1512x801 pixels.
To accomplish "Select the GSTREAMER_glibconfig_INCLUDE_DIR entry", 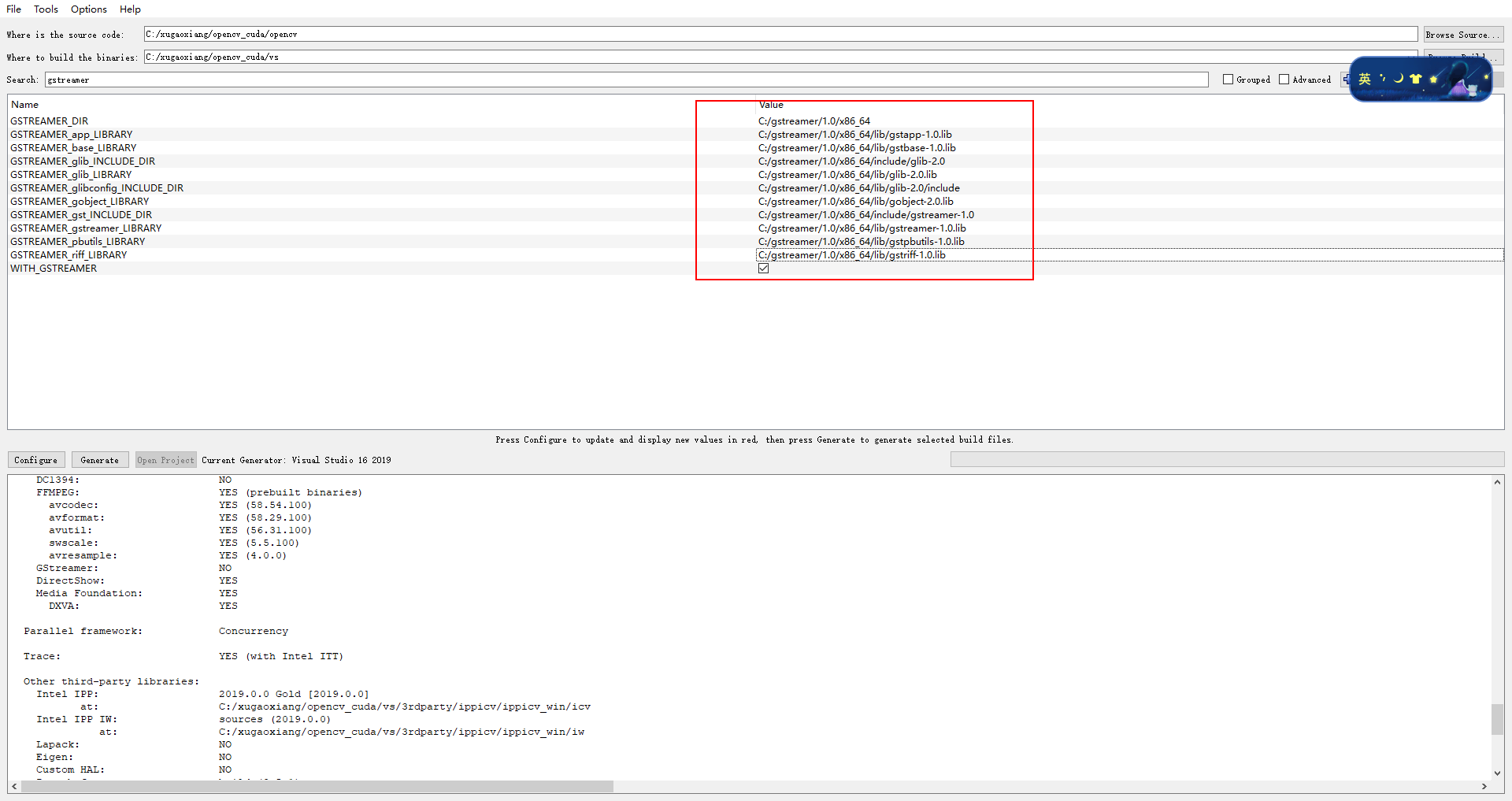I will 97,188.
